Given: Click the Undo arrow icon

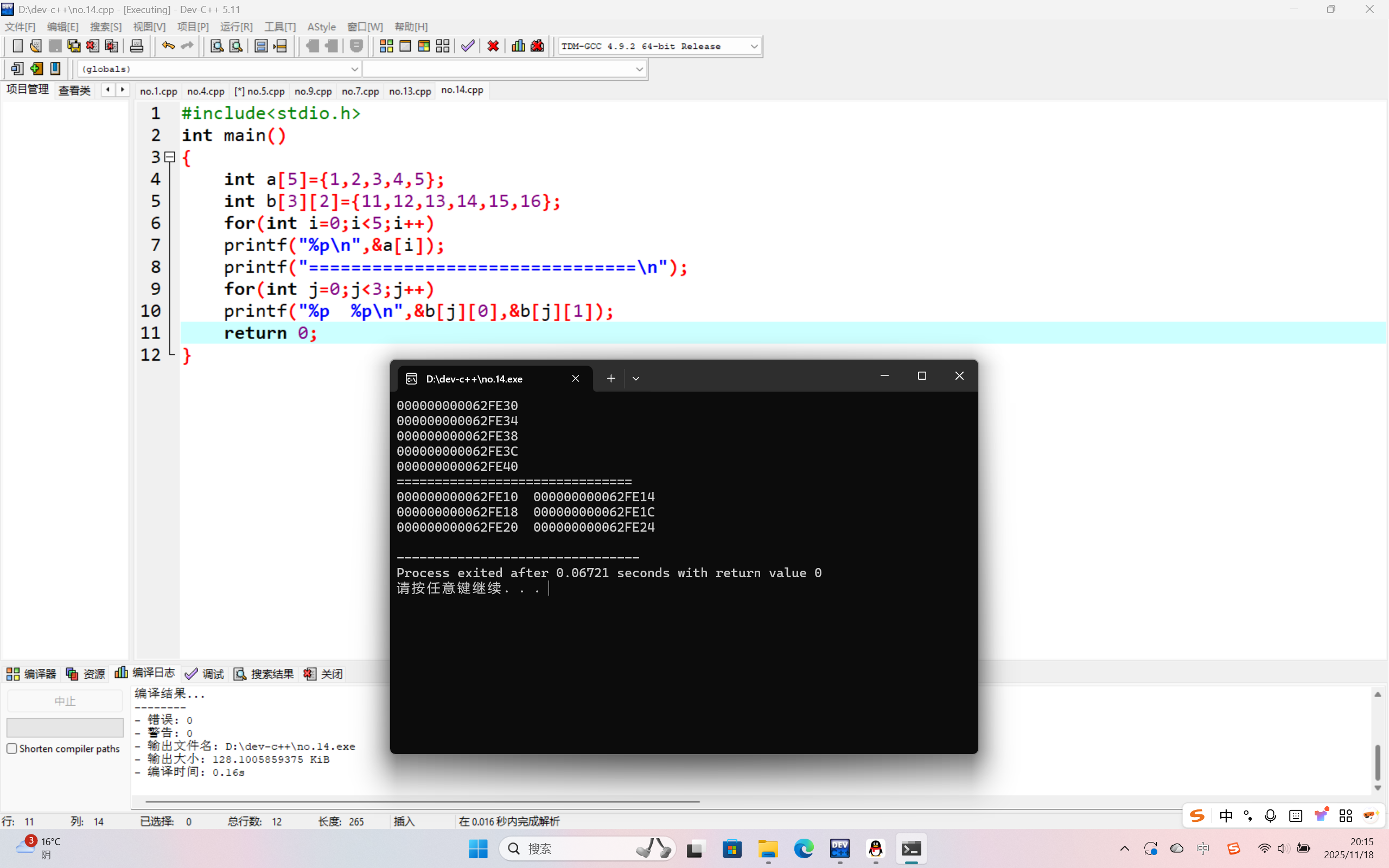Looking at the screenshot, I should coord(168,46).
